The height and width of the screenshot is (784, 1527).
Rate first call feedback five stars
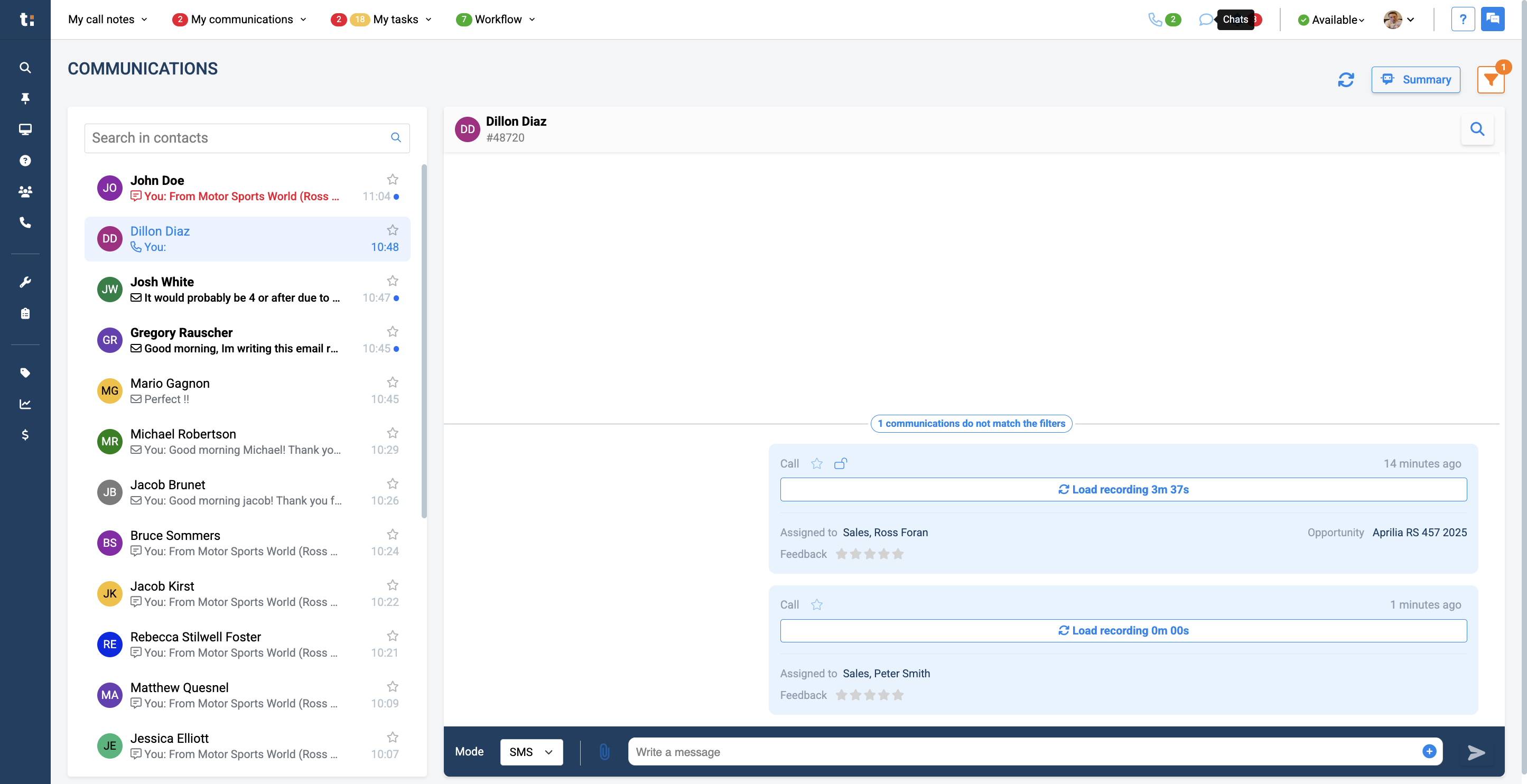898,554
